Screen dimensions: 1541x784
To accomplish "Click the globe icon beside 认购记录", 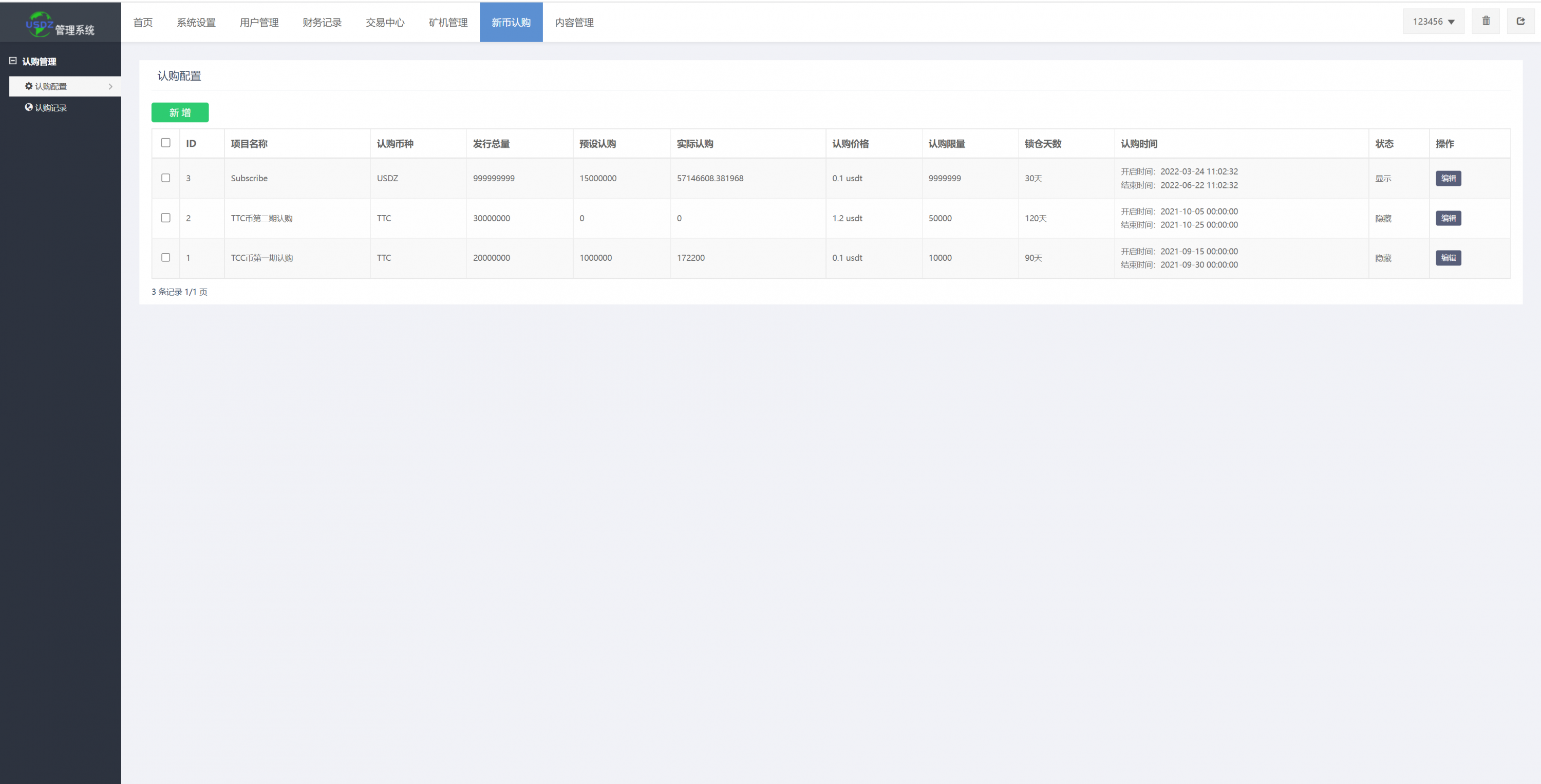I will coord(29,107).
